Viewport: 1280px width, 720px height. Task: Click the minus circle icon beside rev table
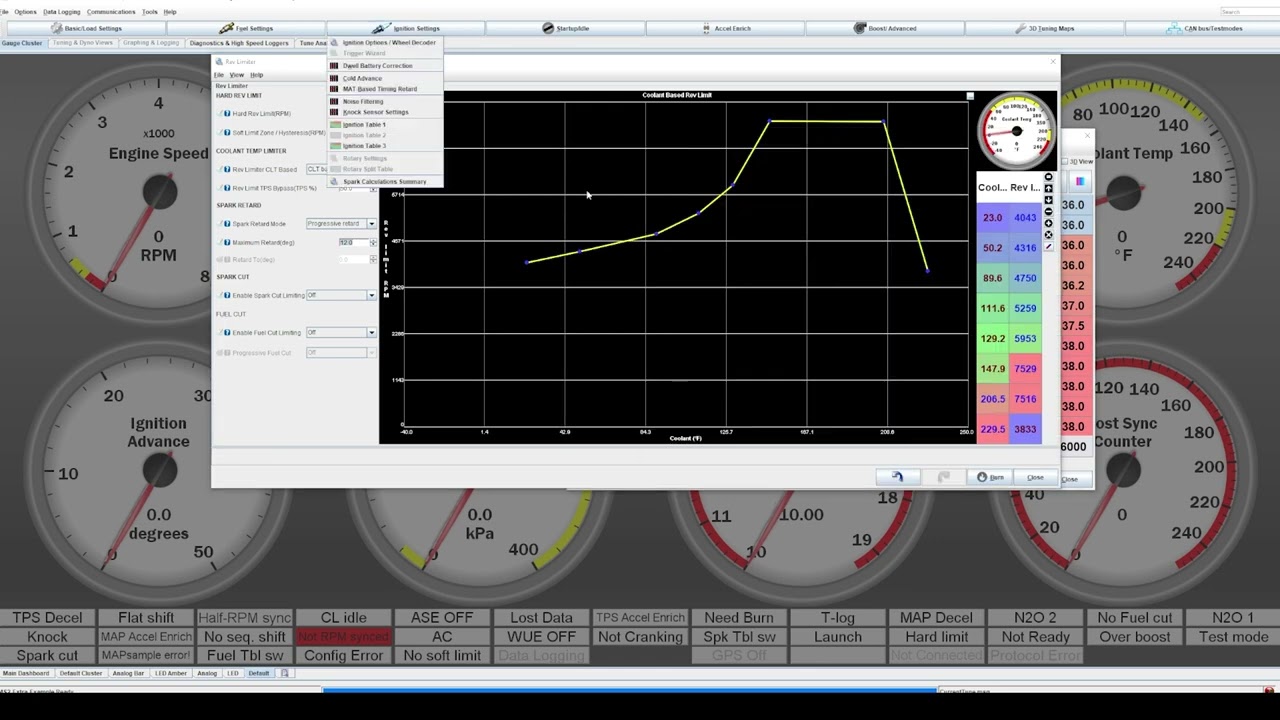[1048, 212]
